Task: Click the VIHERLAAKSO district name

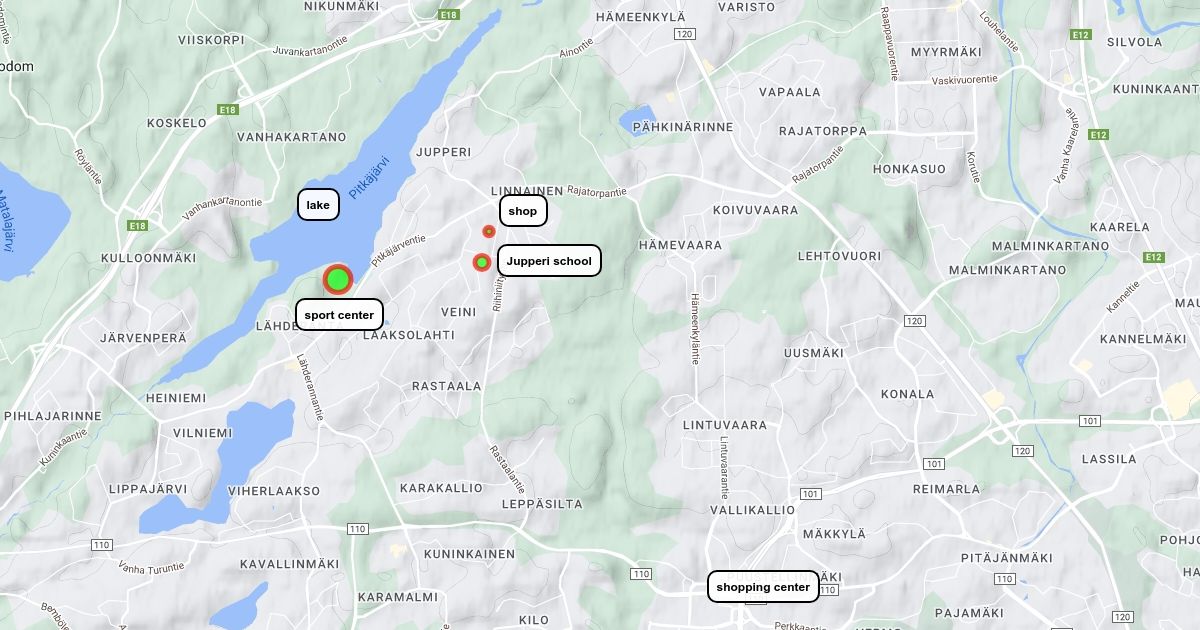Action: (x=274, y=491)
